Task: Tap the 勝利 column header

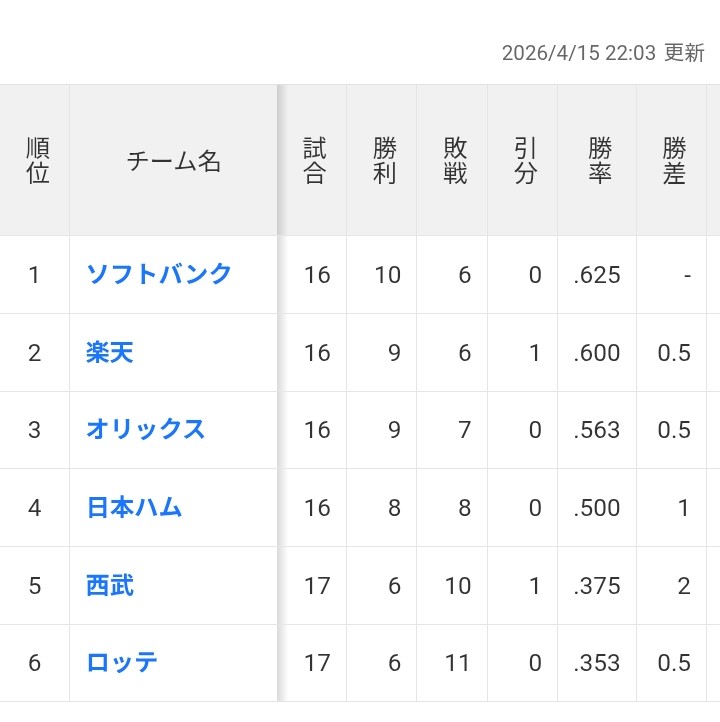Action: [x=384, y=161]
